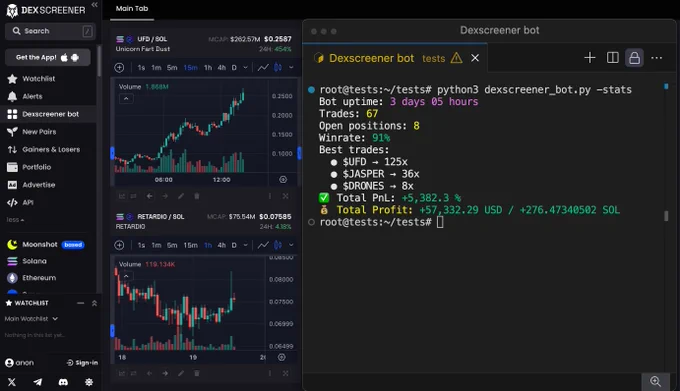Click the Sign-in link

pyautogui.click(x=82, y=362)
